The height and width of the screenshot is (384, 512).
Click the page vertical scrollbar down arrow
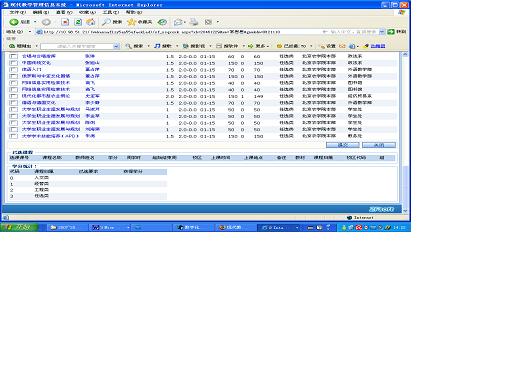[405, 211]
